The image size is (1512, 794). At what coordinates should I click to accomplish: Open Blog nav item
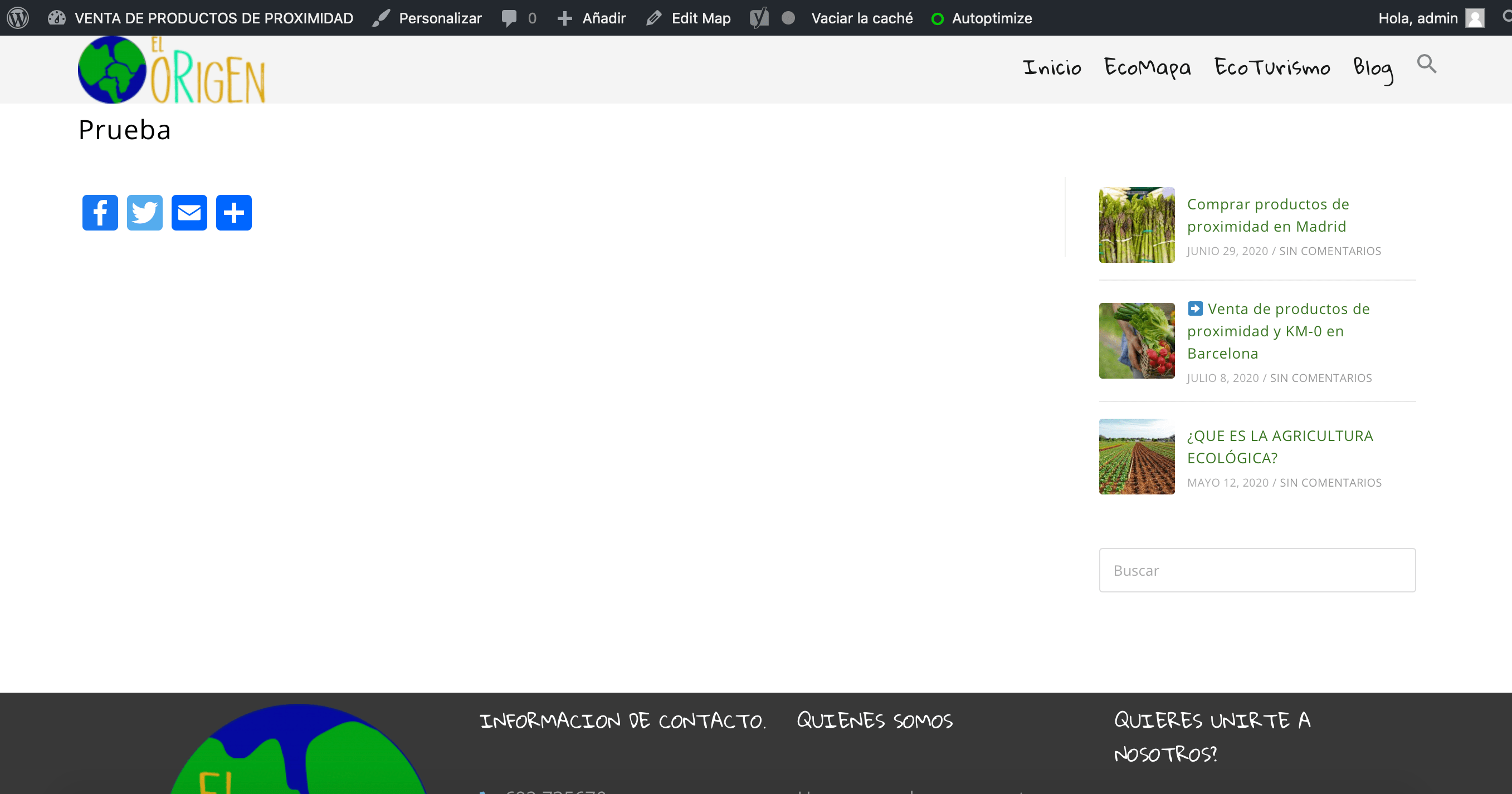click(x=1373, y=69)
